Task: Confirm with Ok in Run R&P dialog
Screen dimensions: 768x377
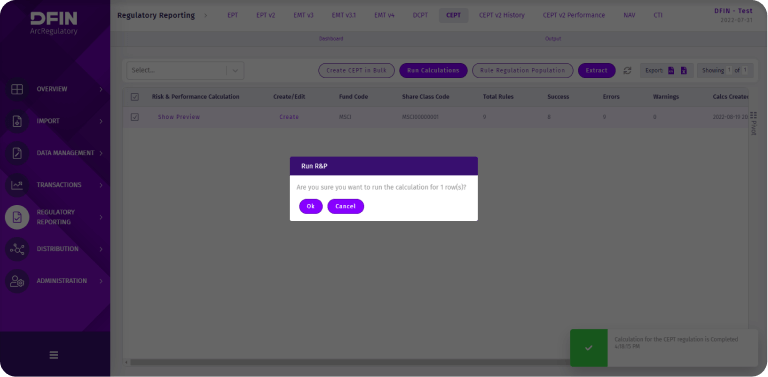Action: point(311,207)
